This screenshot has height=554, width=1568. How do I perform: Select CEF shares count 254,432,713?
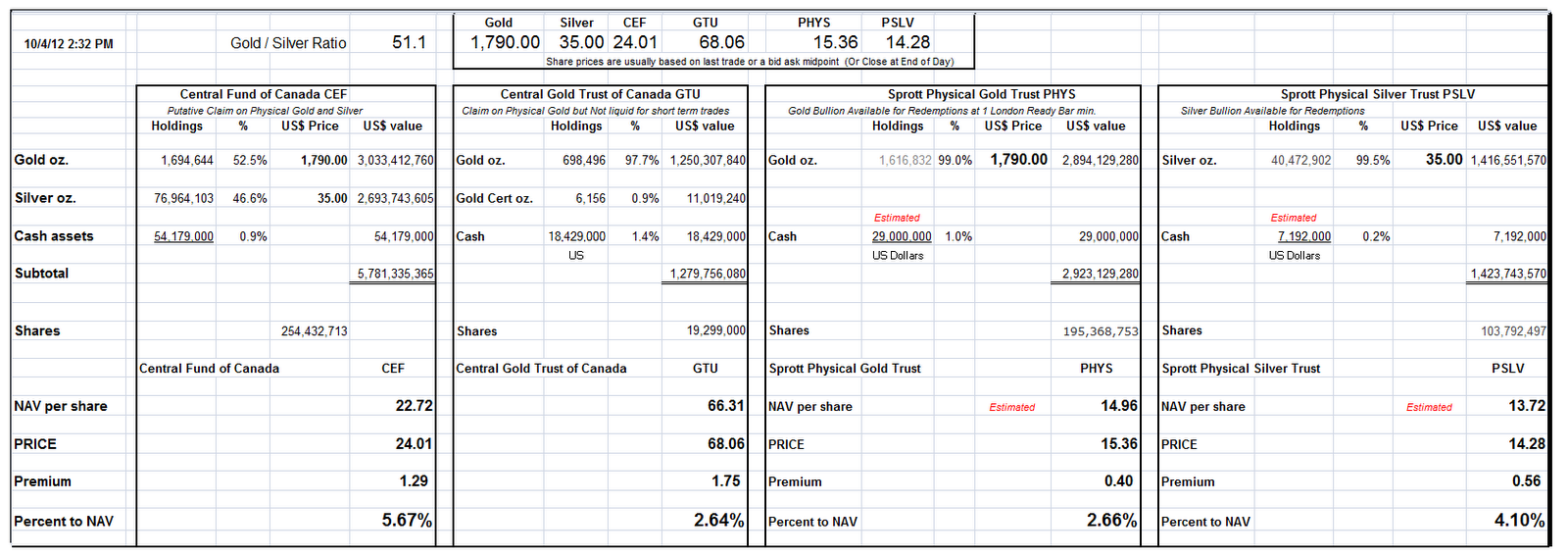pyautogui.click(x=315, y=331)
